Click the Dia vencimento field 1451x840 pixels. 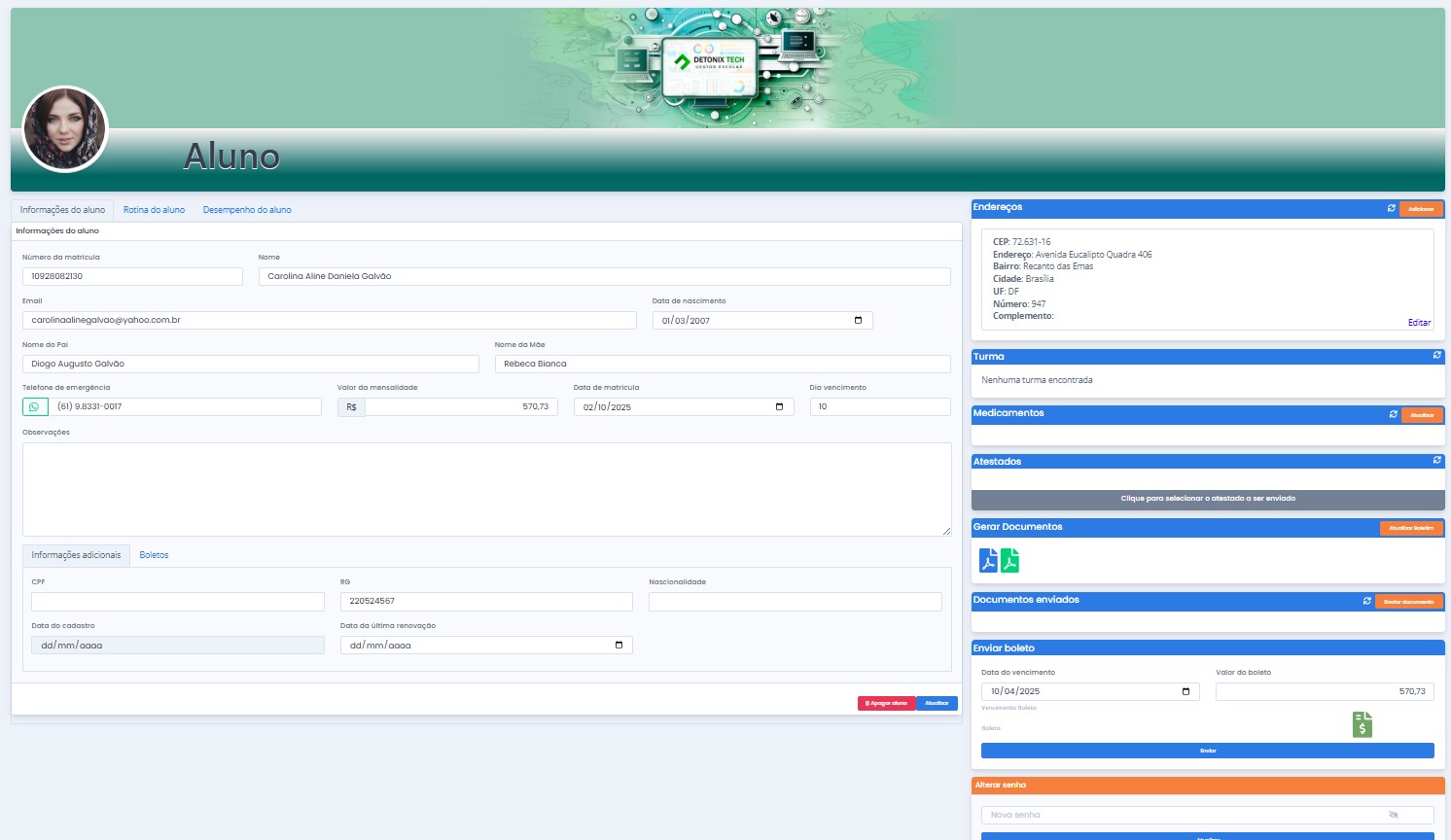pos(880,407)
